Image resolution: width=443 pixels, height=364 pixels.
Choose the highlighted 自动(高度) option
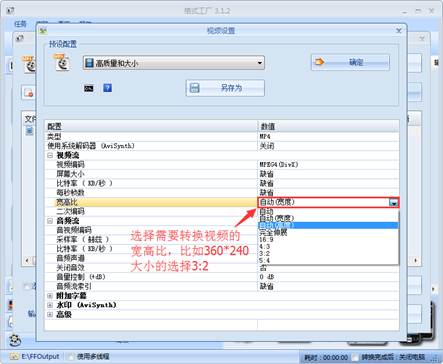(x=328, y=225)
